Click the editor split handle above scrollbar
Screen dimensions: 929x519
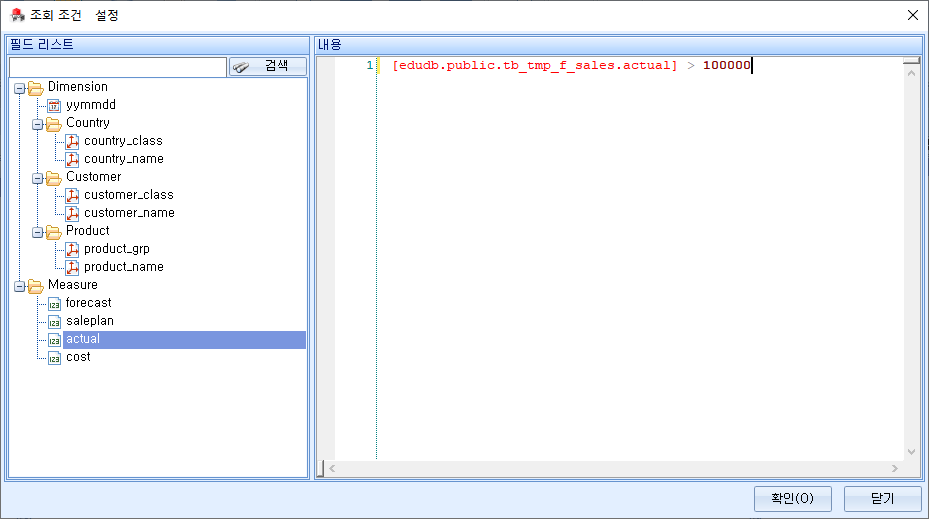pos(911,60)
